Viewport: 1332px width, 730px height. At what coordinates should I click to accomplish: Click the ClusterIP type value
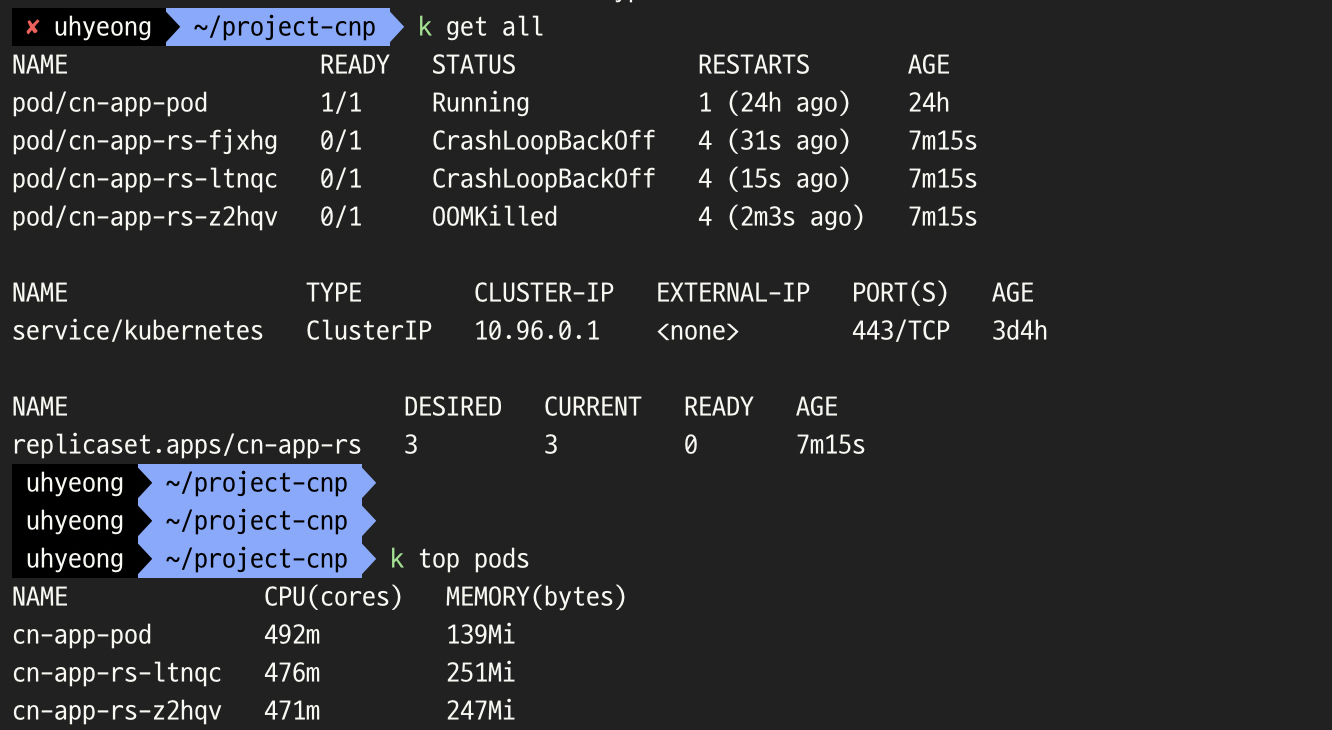[x=369, y=331]
